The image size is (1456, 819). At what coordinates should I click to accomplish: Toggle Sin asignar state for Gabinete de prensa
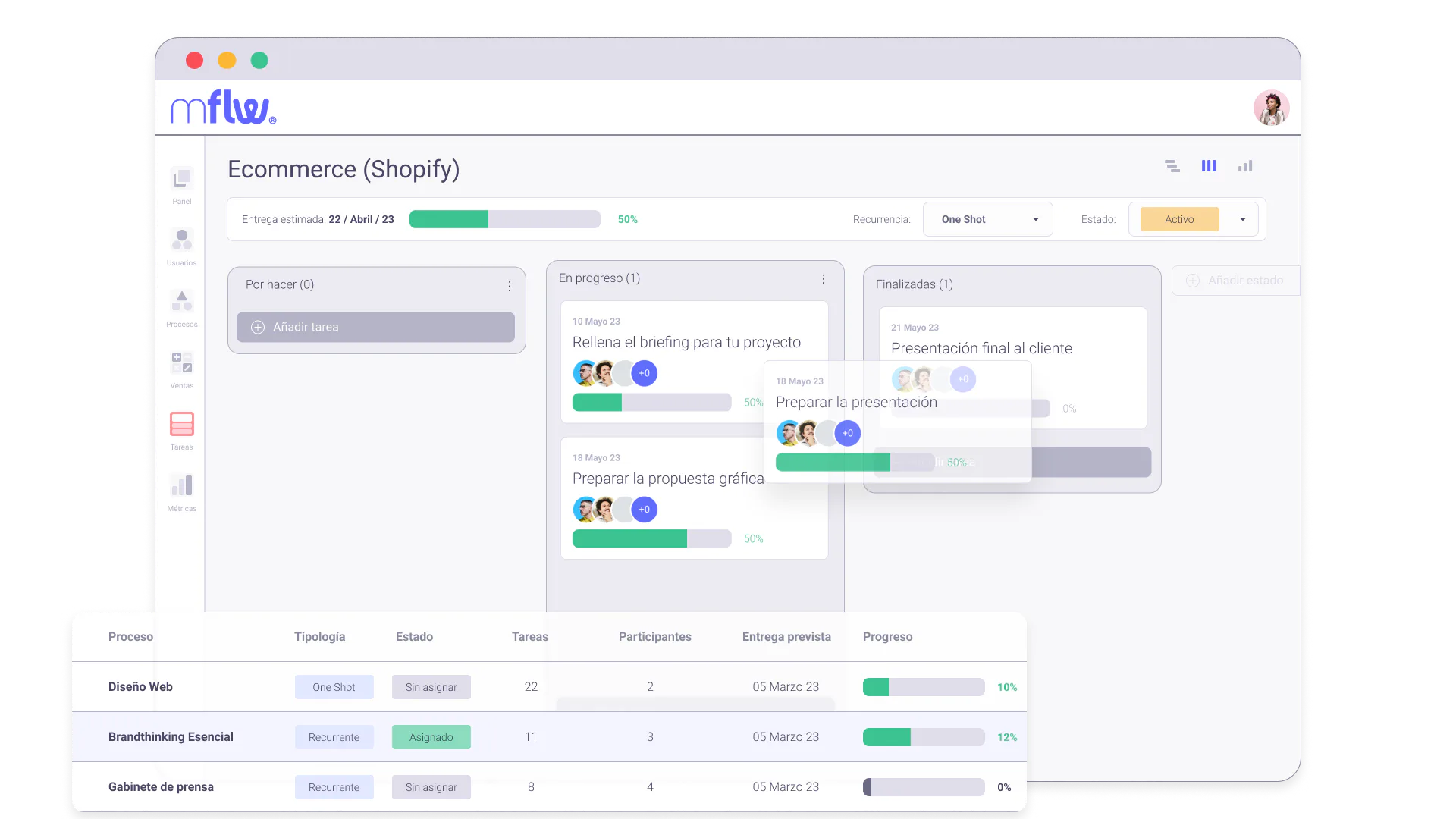point(431,787)
